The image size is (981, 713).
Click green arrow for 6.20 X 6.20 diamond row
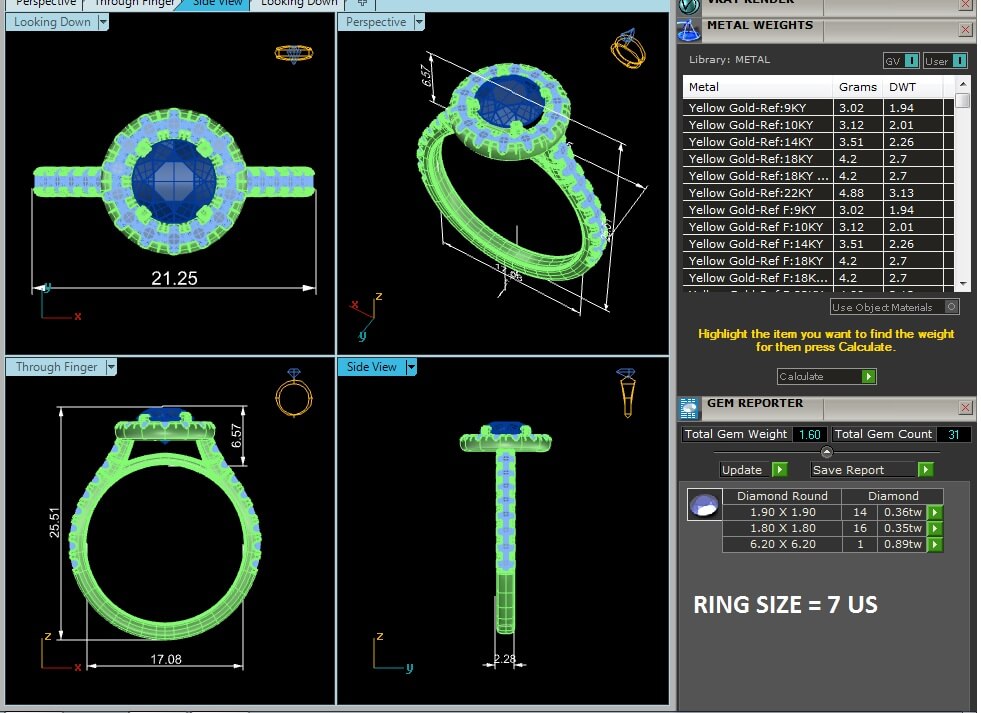(934, 545)
